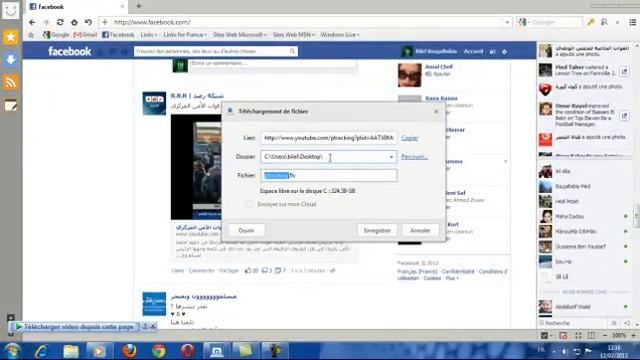Expand the Dossier folder path dropdown
640x360 pixels.
pyautogui.click(x=391, y=157)
